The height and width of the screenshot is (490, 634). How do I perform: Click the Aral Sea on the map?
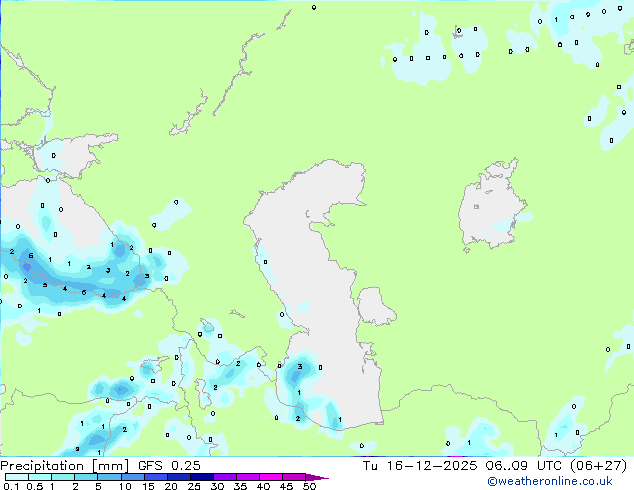[491, 206]
